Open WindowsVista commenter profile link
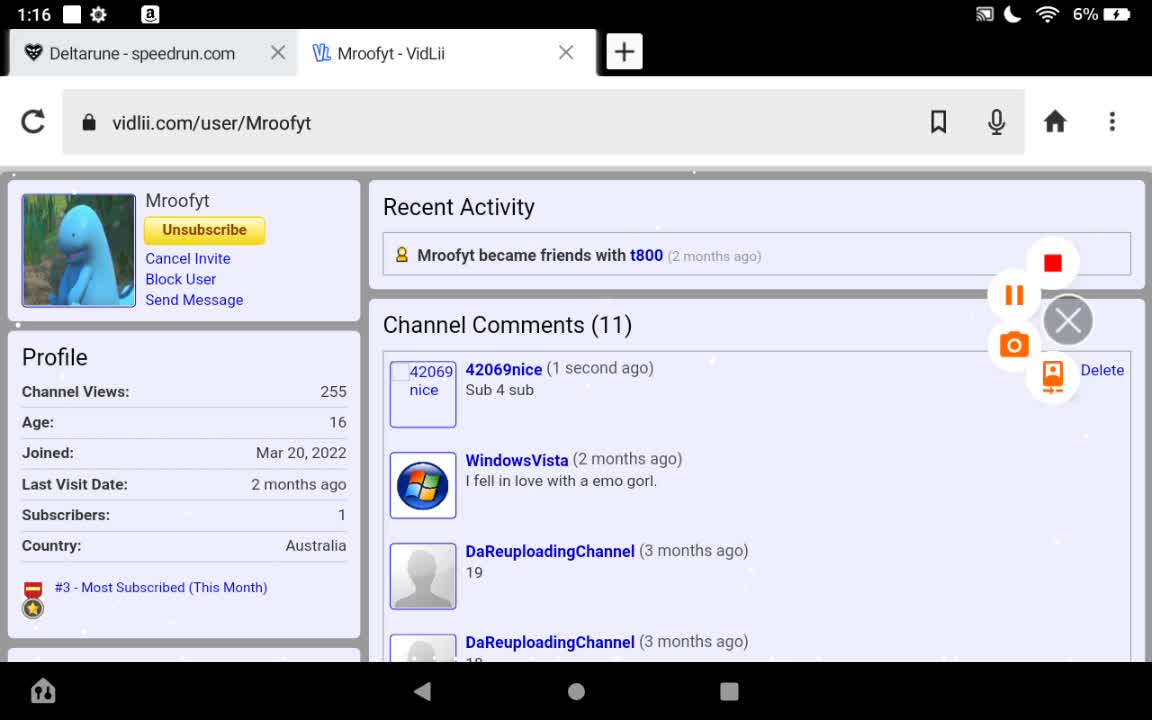This screenshot has width=1152, height=720. [x=516, y=461]
